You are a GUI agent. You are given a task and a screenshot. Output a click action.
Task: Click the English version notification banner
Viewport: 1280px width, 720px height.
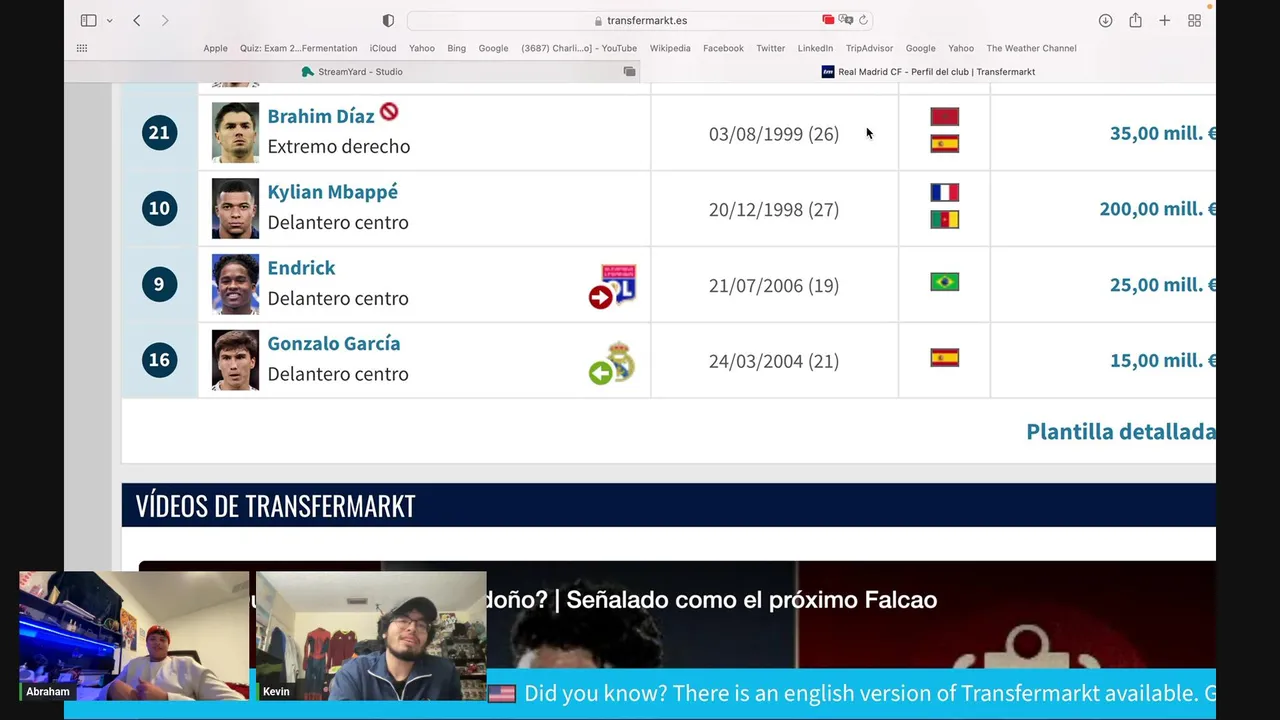point(851,694)
